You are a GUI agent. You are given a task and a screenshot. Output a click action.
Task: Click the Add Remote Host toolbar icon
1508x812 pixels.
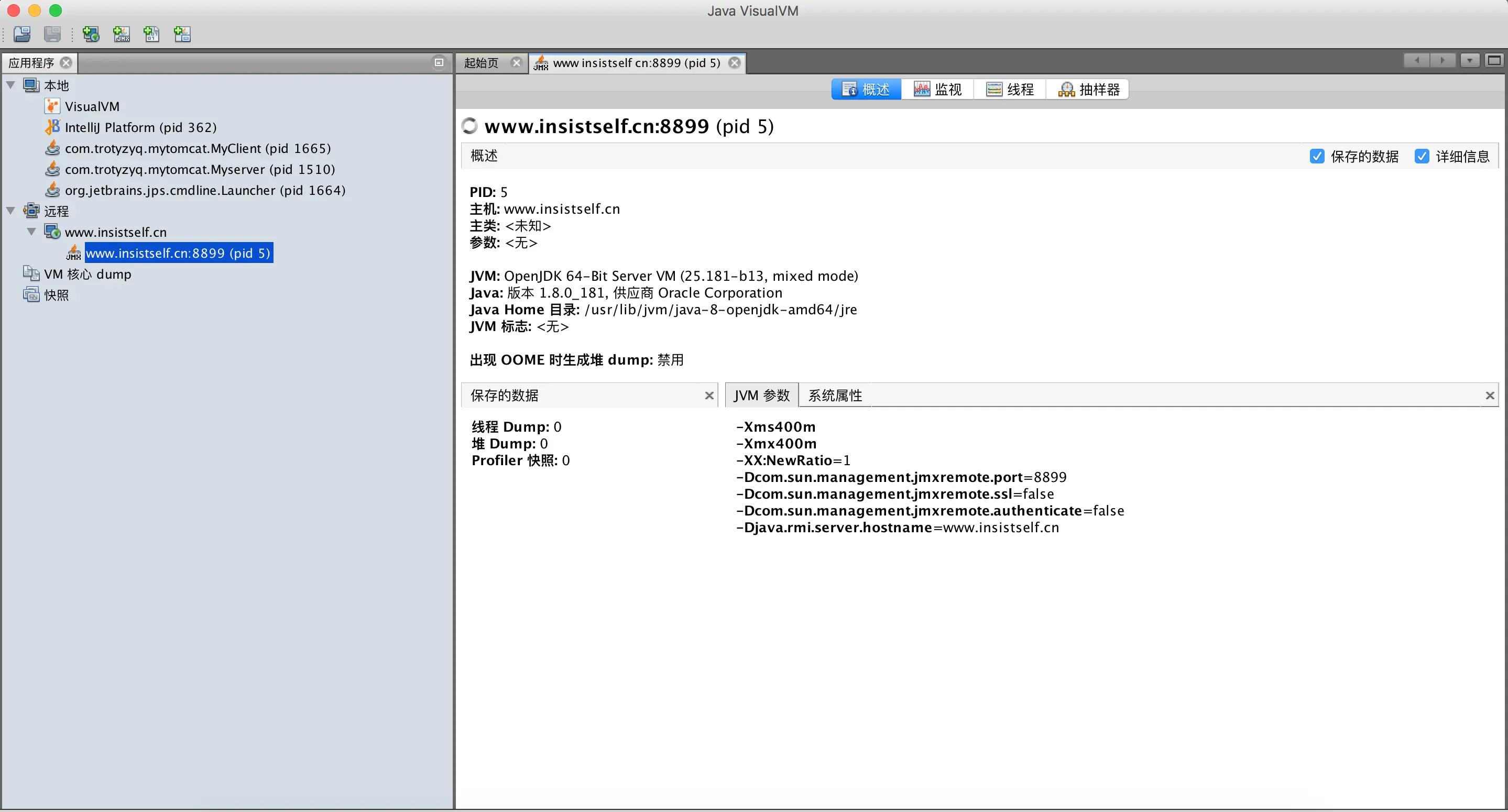click(91, 34)
